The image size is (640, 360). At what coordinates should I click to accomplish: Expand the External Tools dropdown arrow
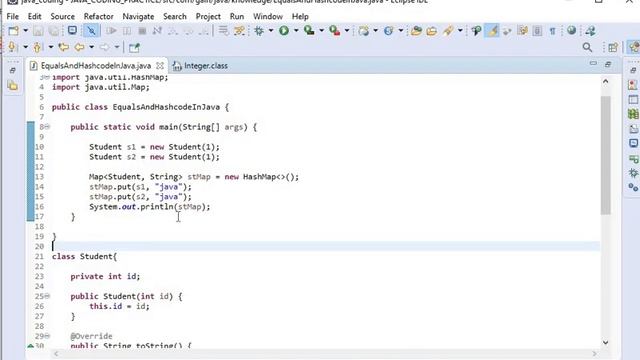click(347, 31)
